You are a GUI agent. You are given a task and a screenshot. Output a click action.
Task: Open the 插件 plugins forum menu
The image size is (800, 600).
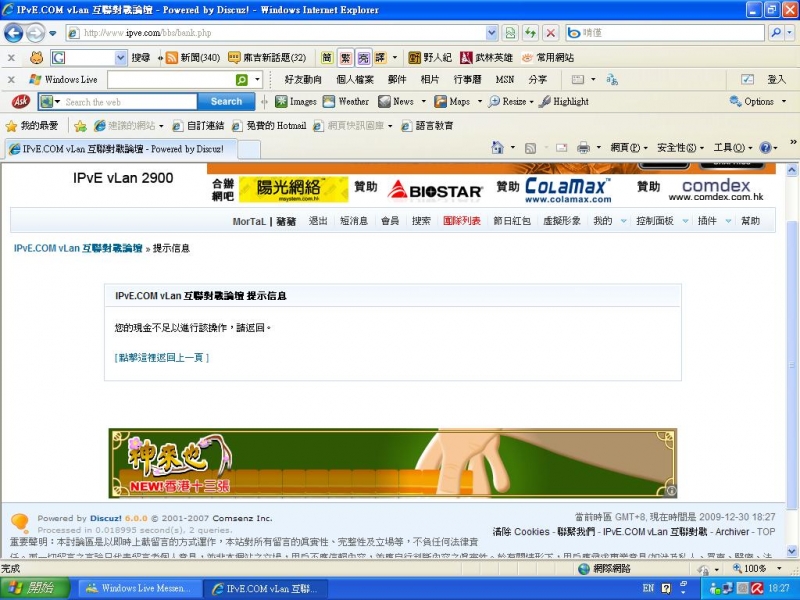[x=707, y=221]
